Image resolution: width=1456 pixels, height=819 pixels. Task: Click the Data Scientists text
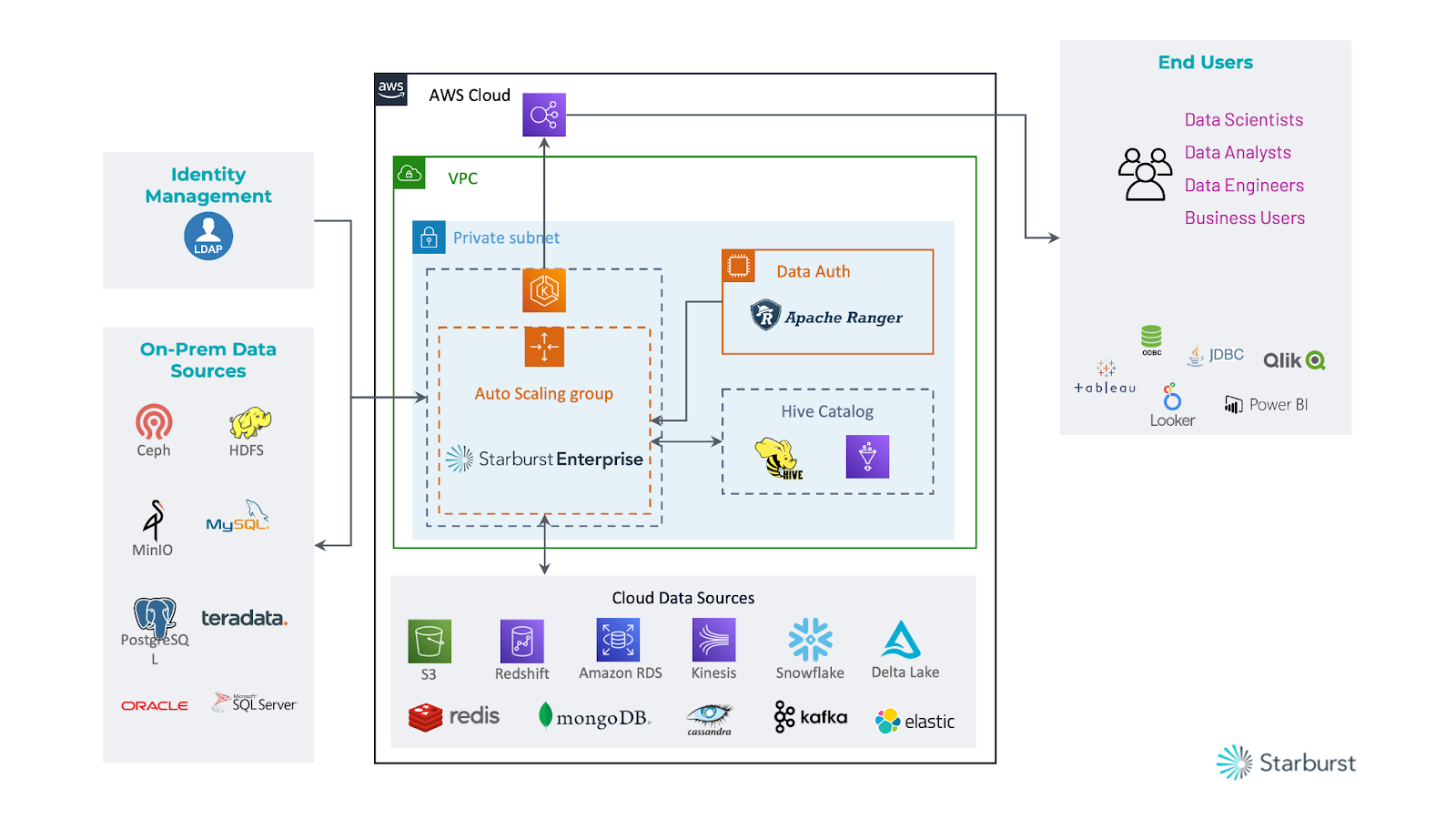point(1244,120)
